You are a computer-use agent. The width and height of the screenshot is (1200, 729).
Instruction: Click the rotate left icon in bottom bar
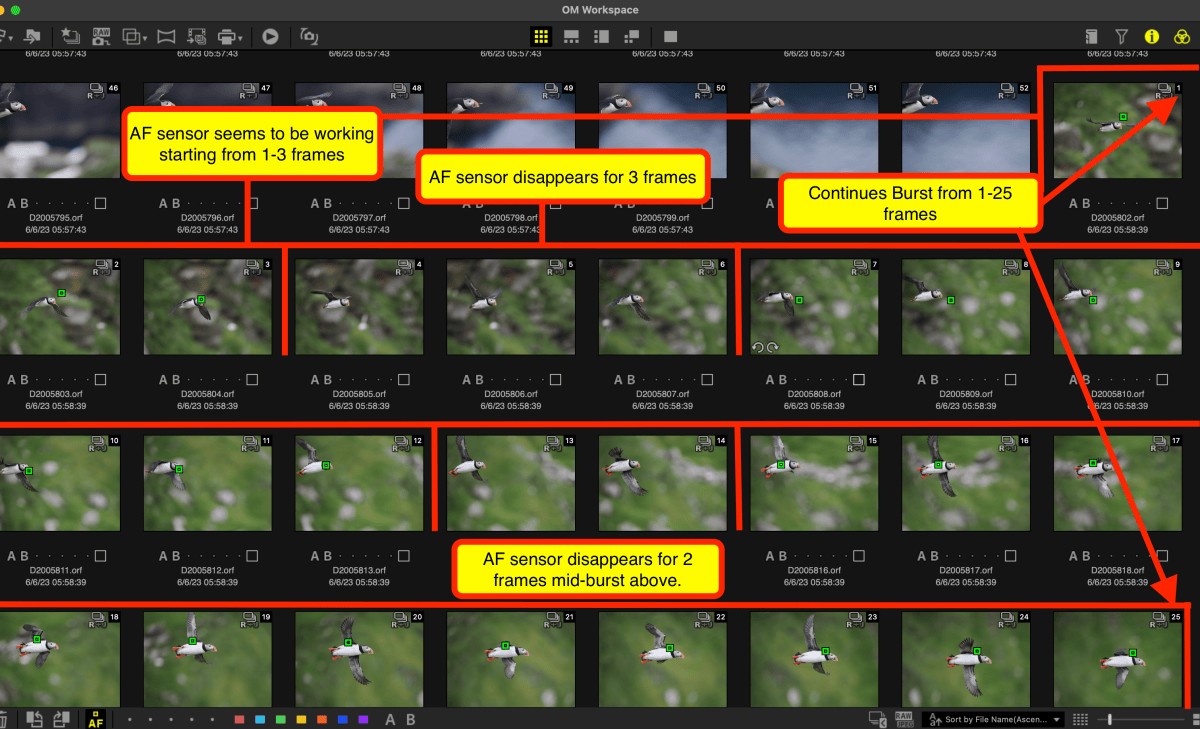pyautogui.click(x=35, y=719)
